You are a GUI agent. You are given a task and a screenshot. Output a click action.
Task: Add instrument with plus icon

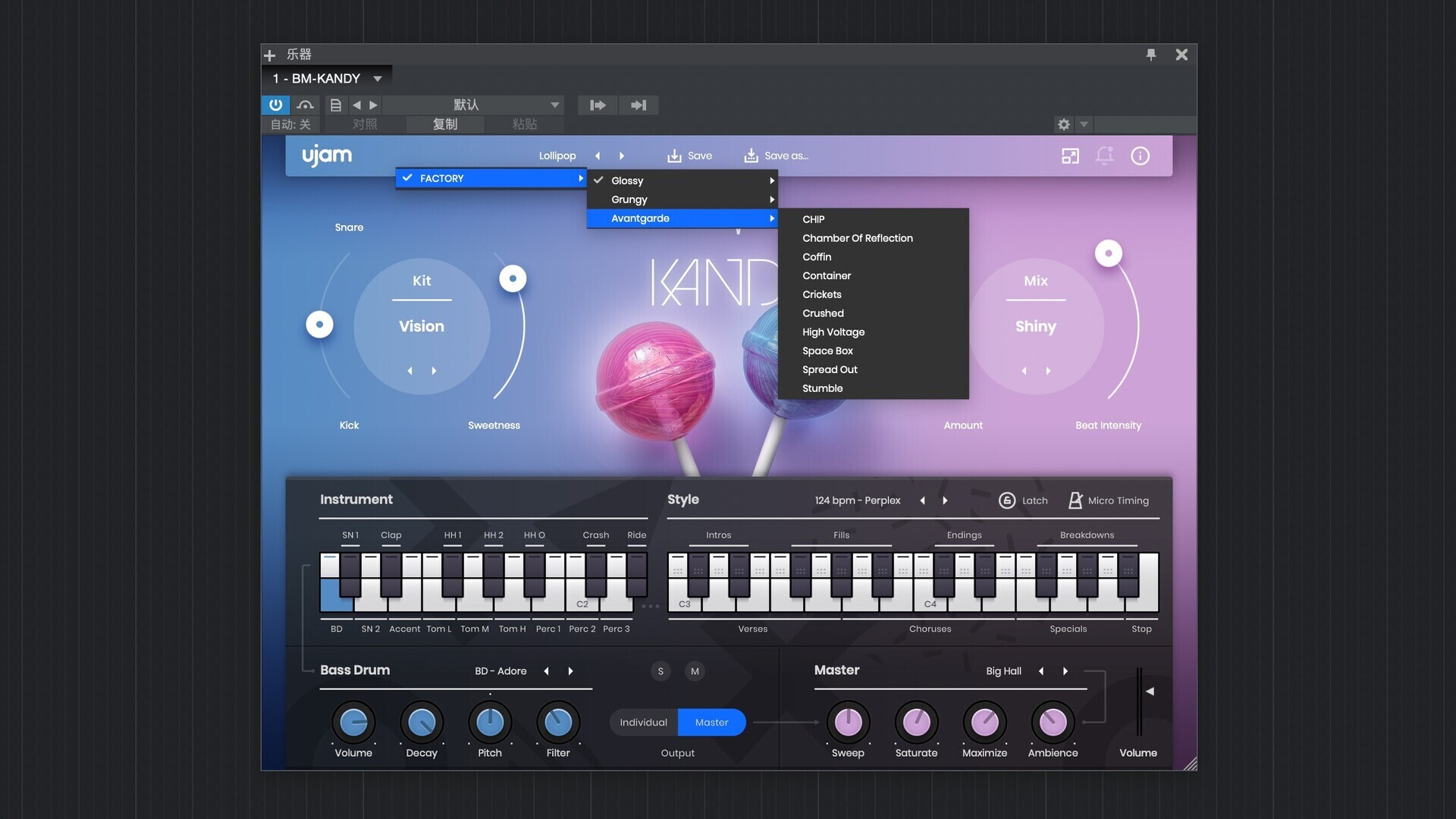(269, 55)
